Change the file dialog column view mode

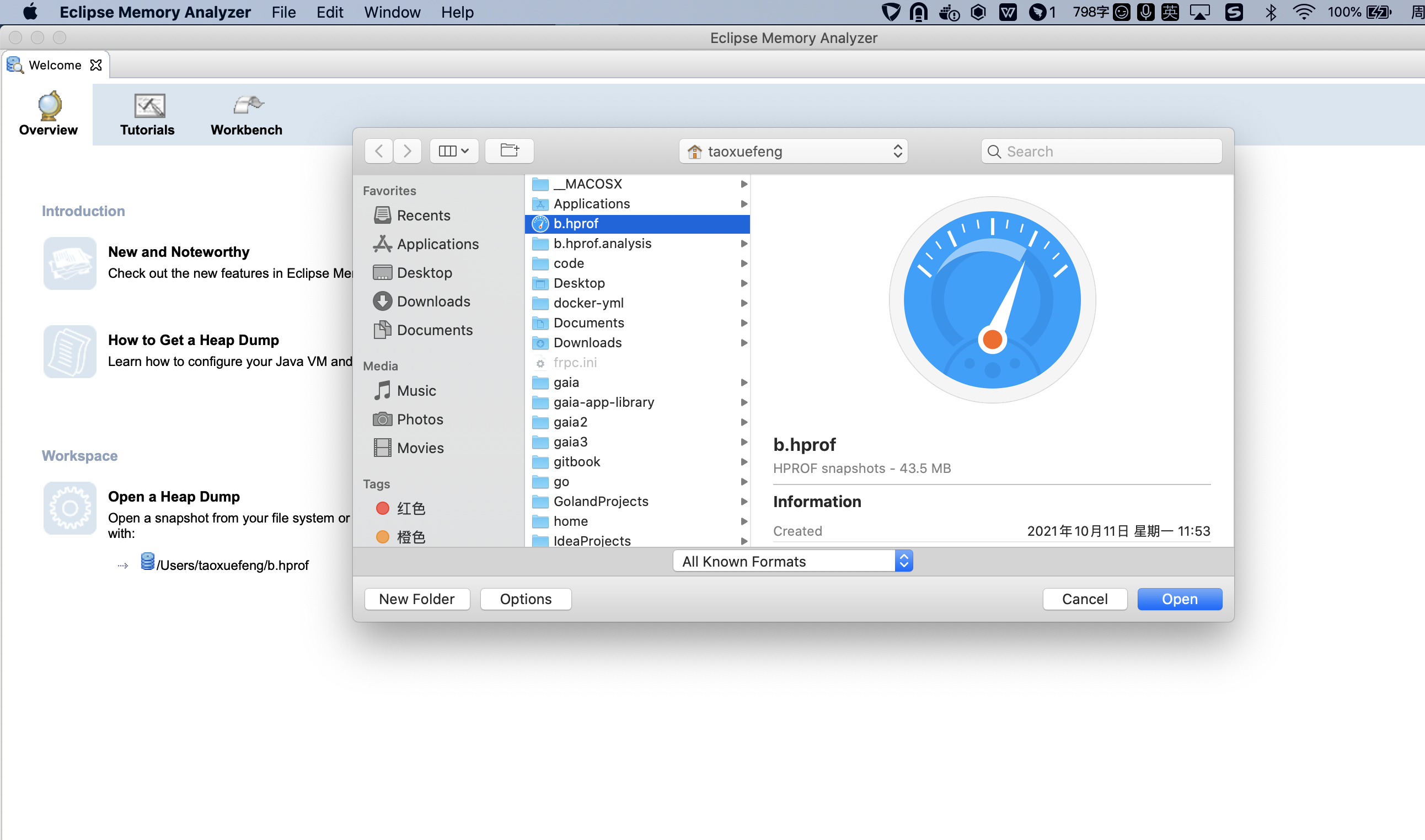pyautogui.click(x=454, y=151)
